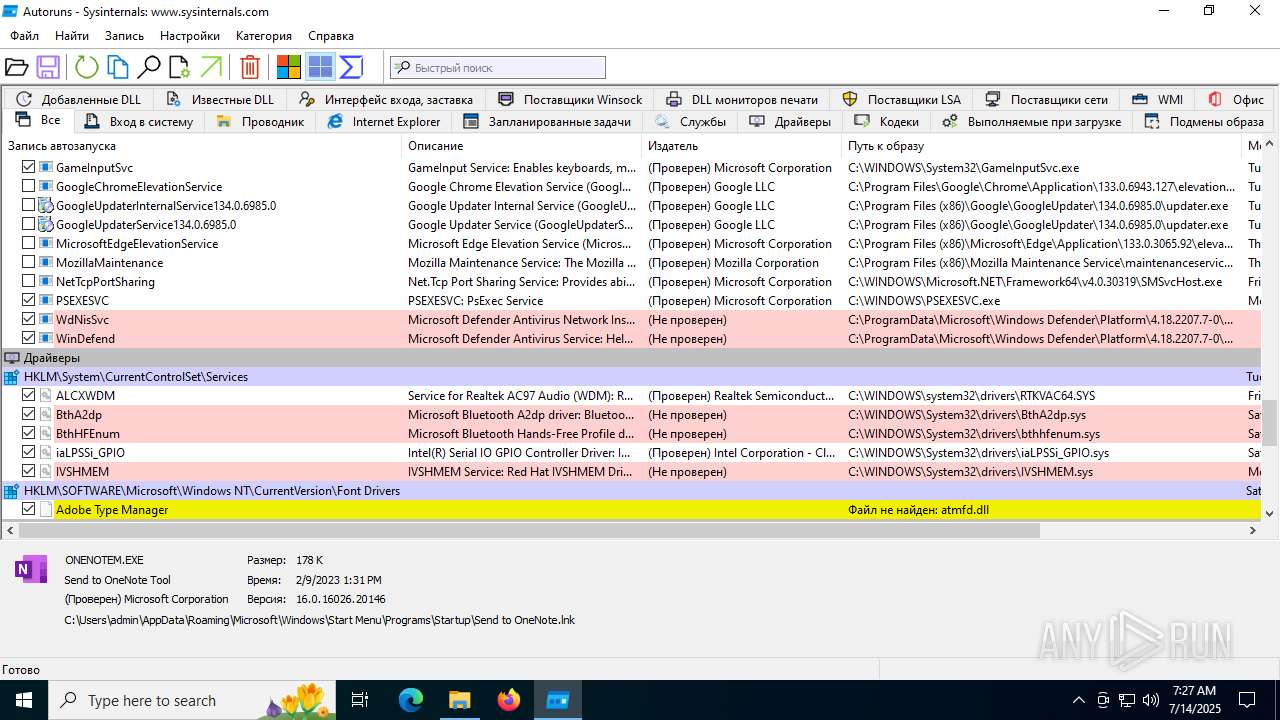Sort by the Описание column header
This screenshot has height=720, width=1280.
tap(521, 146)
